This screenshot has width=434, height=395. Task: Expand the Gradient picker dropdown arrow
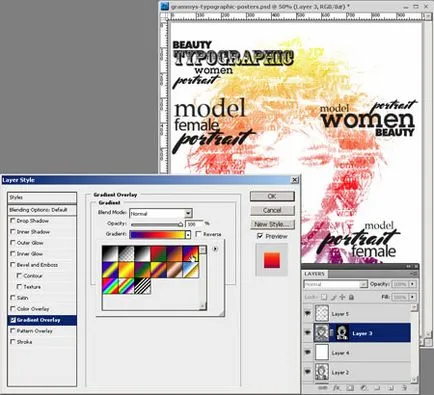click(x=188, y=235)
